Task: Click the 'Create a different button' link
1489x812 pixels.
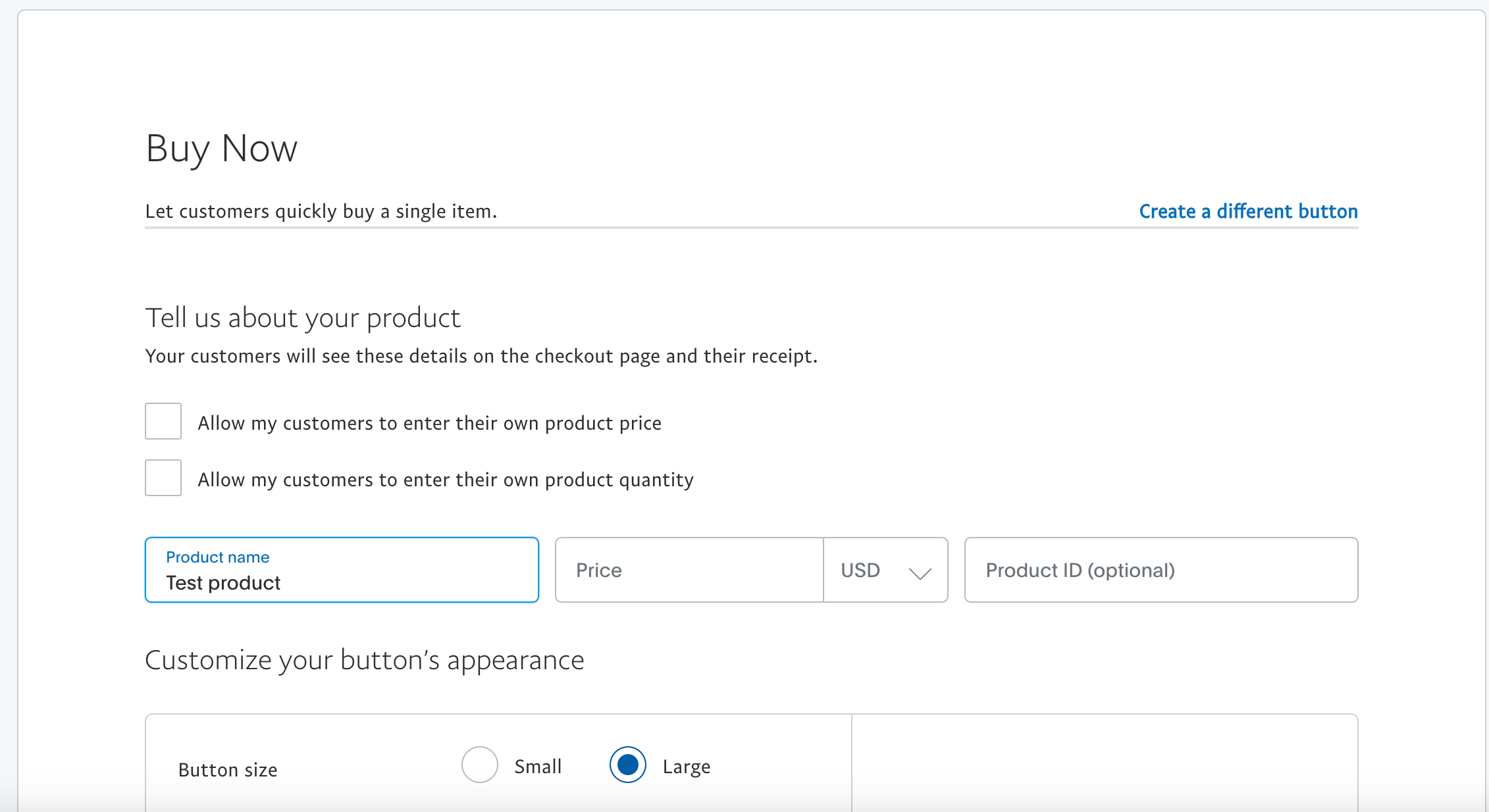Action: point(1248,211)
